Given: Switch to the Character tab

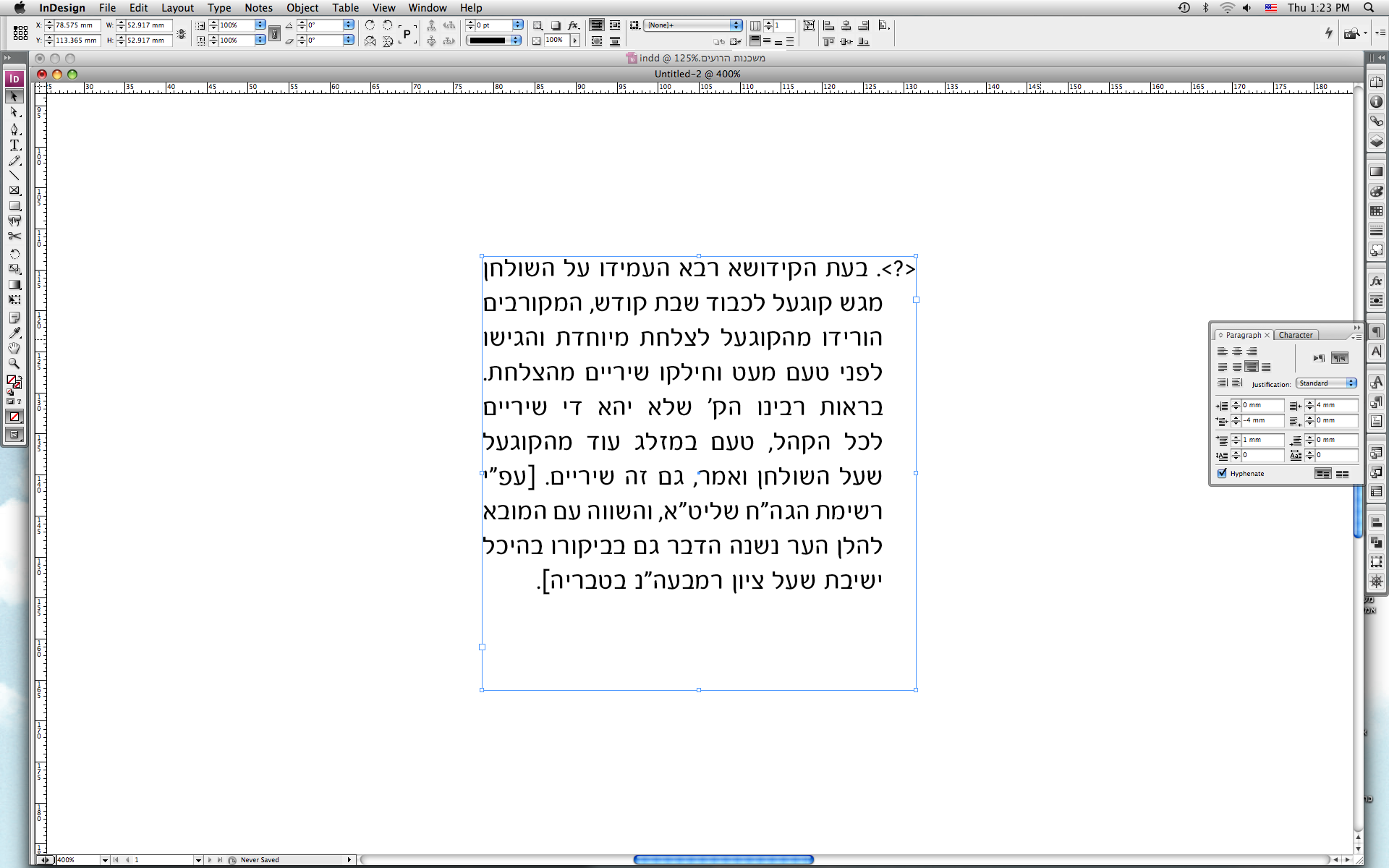Looking at the screenshot, I should 1295,335.
